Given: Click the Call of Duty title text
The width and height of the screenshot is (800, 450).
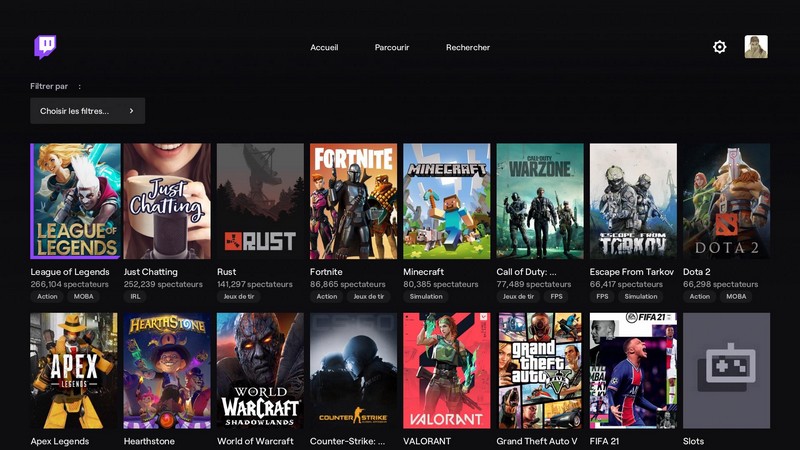Looking at the screenshot, I should tap(527, 272).
